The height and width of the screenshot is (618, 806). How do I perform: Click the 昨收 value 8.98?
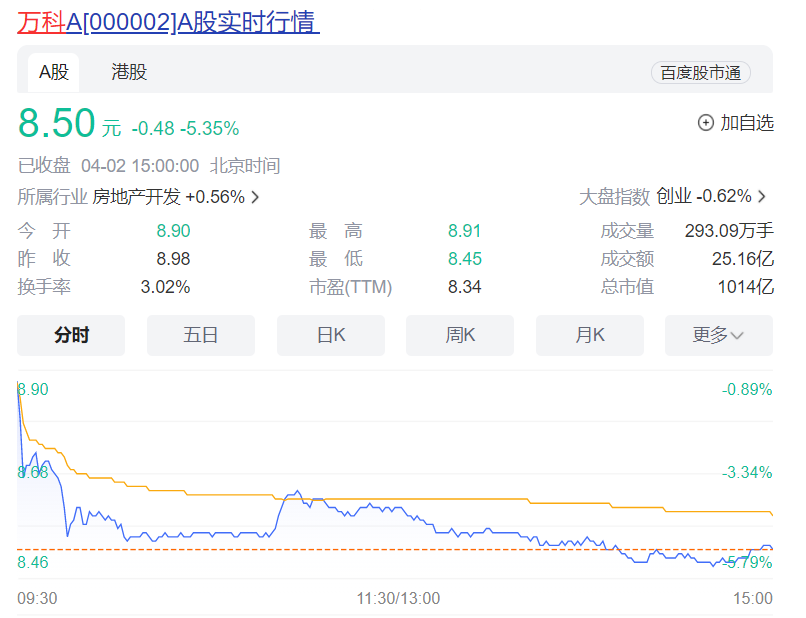(x=173, y=259)
